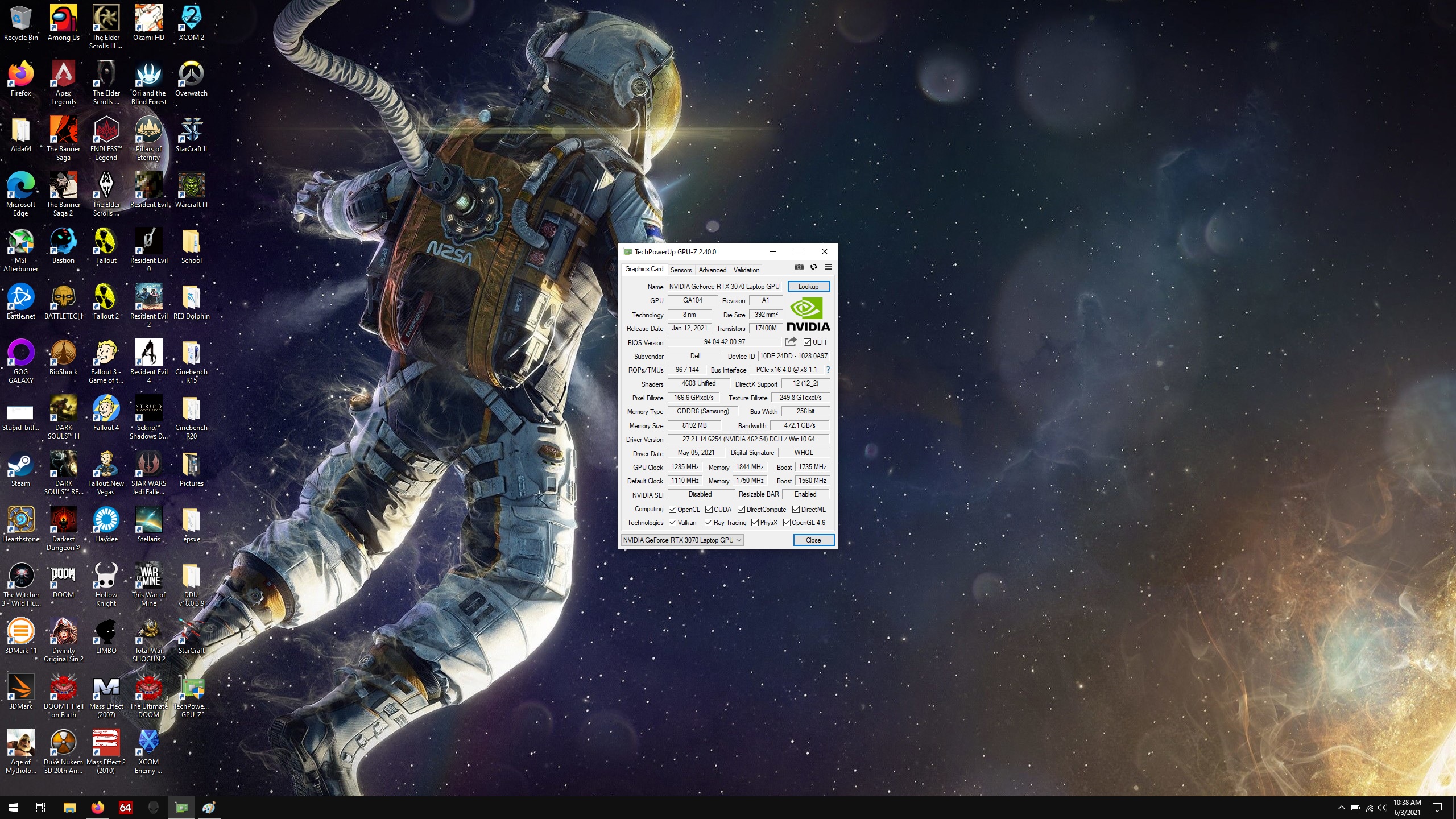
Task: Select the Fallout 4 desktop icon
Action: tap(106, 413)
